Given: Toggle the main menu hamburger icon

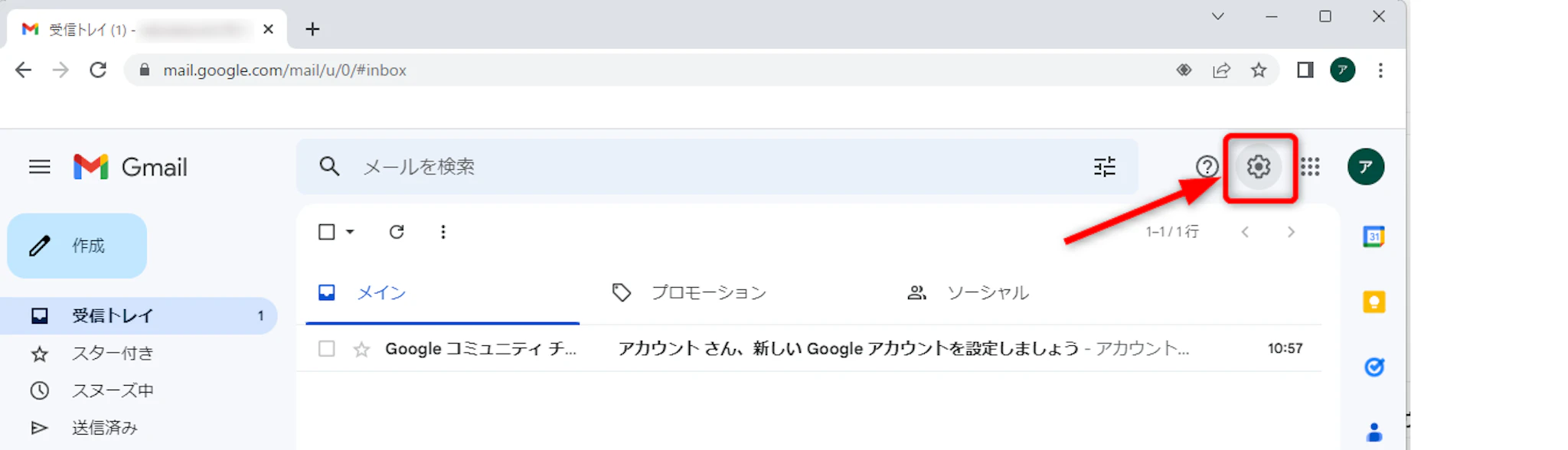Looking at the screenshot, I should 40,167.
